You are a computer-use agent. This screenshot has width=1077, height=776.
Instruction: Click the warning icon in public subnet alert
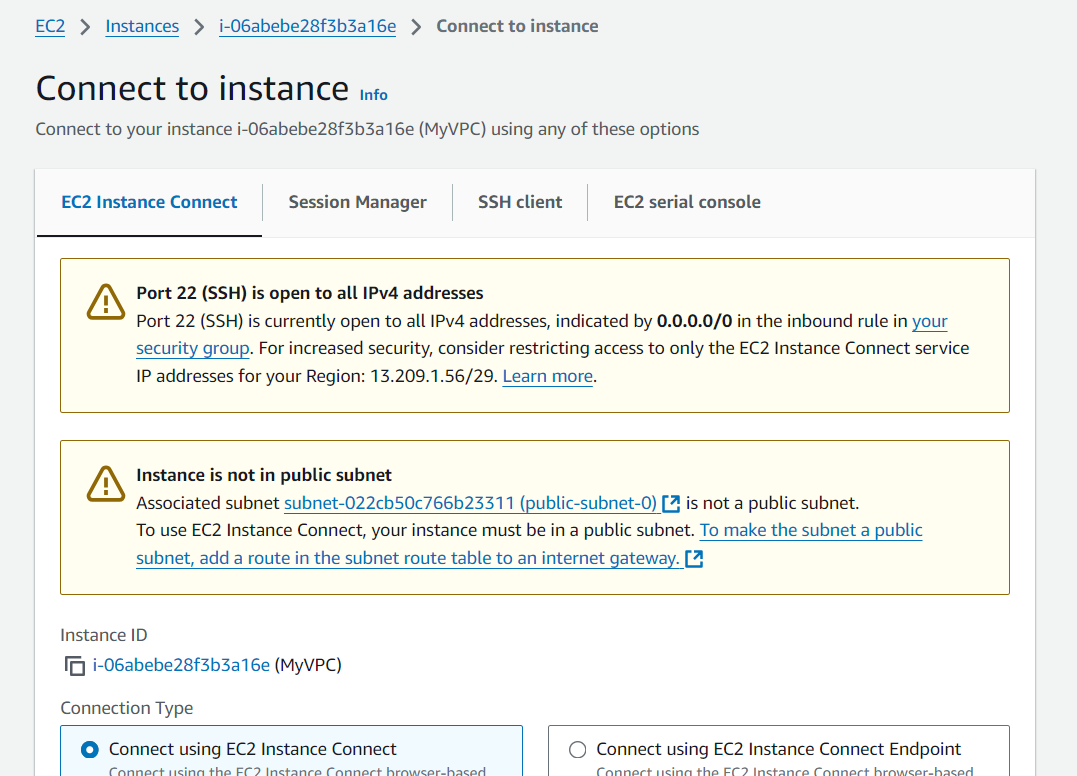click(106, 484)
